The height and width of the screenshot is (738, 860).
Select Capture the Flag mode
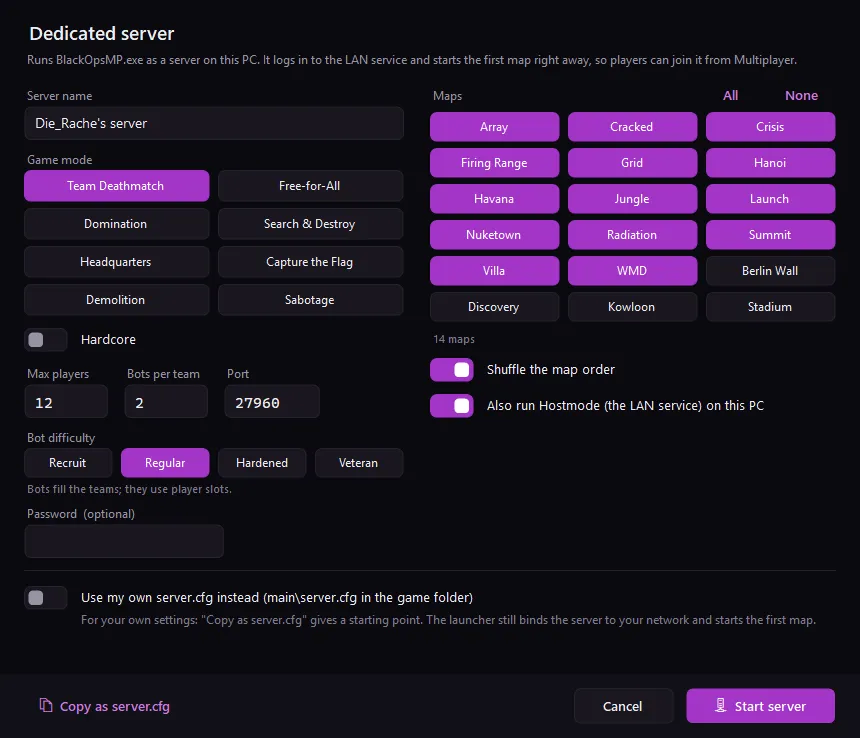pyautogui.click(x=310, y=262)
